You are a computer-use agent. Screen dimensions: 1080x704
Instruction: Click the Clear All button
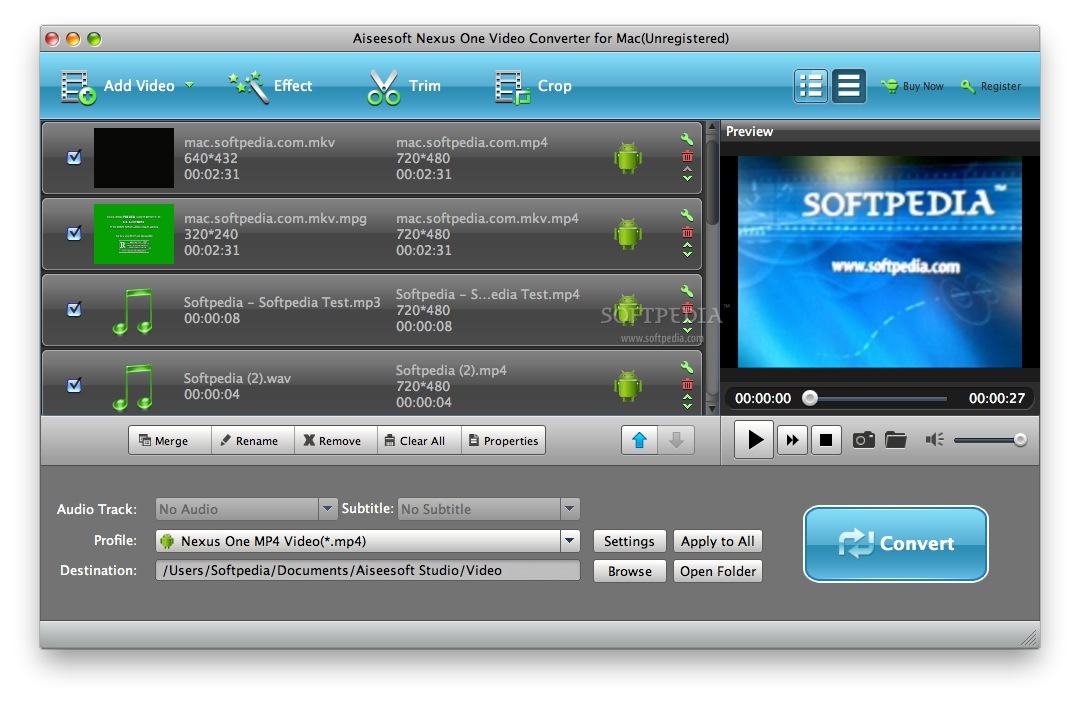(x=419, y=441)
